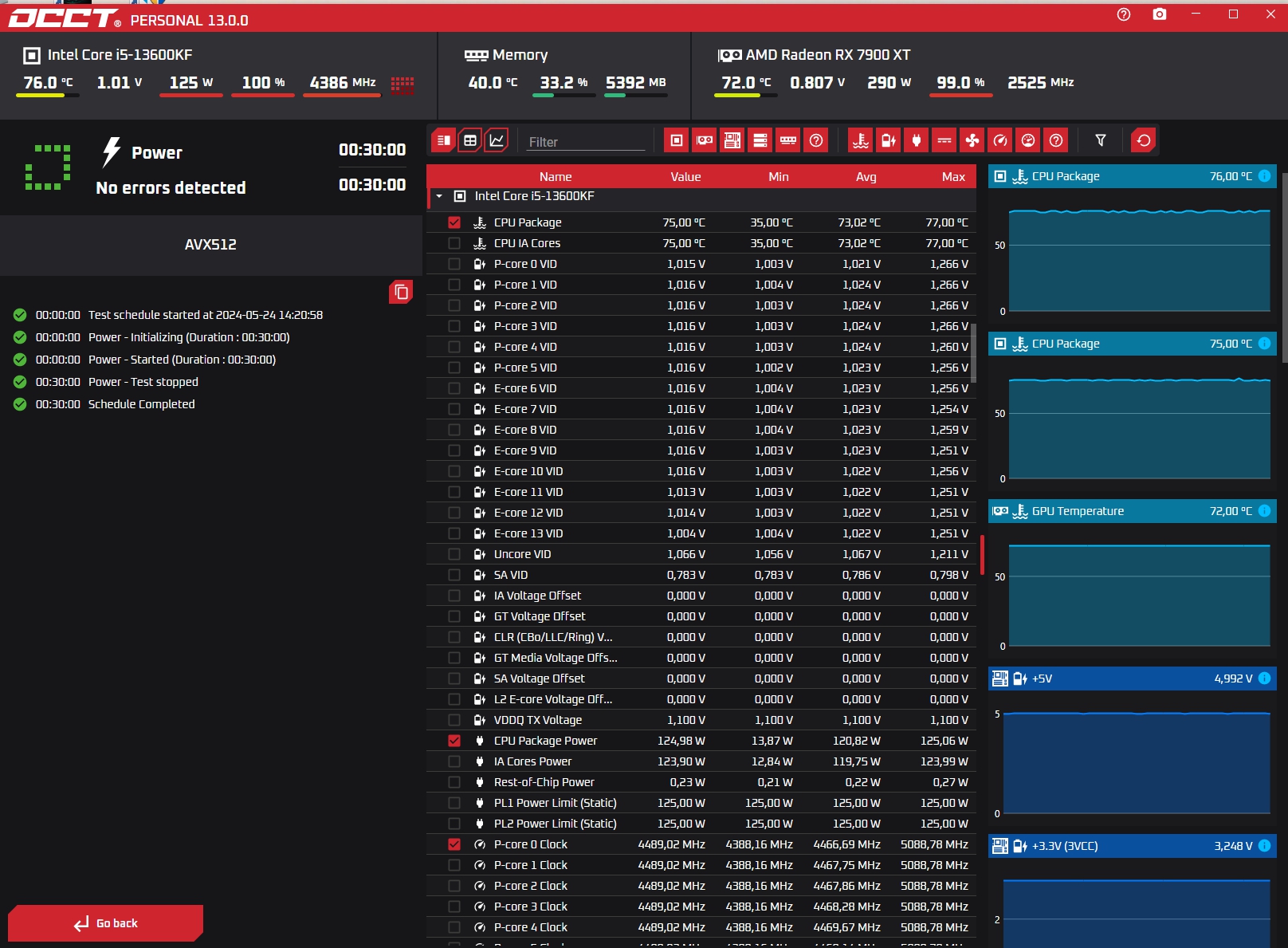Image resolution: width=1288 pixels, height=948 pixels.
Task: Toggle the fan sensors filter icon
Action: tap(972, 140)
